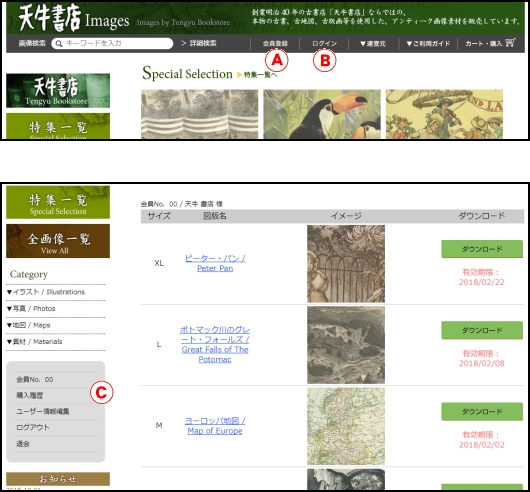
Task: Open the 会員登録 member registration link
Action: point(275,44)
